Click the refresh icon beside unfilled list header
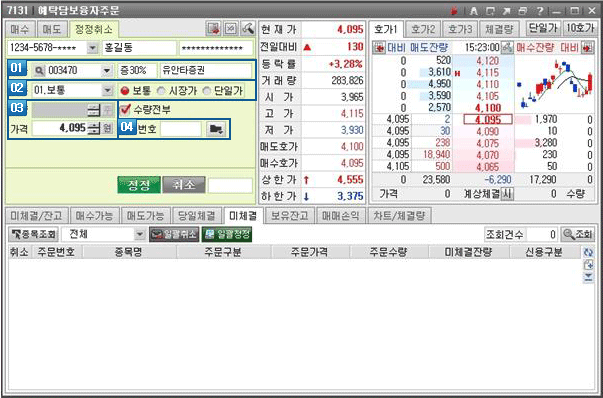Screen dimensions: 603x398 point(588,253)
